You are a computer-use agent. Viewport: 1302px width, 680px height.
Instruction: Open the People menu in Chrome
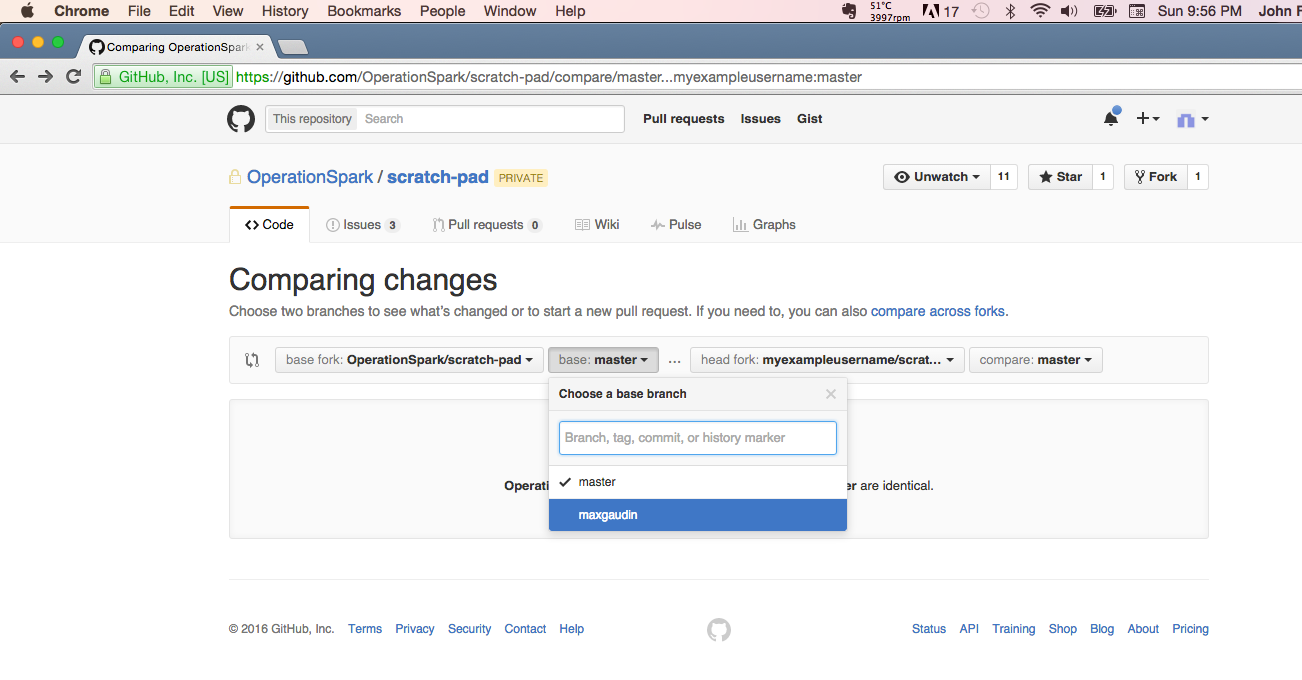tap(442, 11)
